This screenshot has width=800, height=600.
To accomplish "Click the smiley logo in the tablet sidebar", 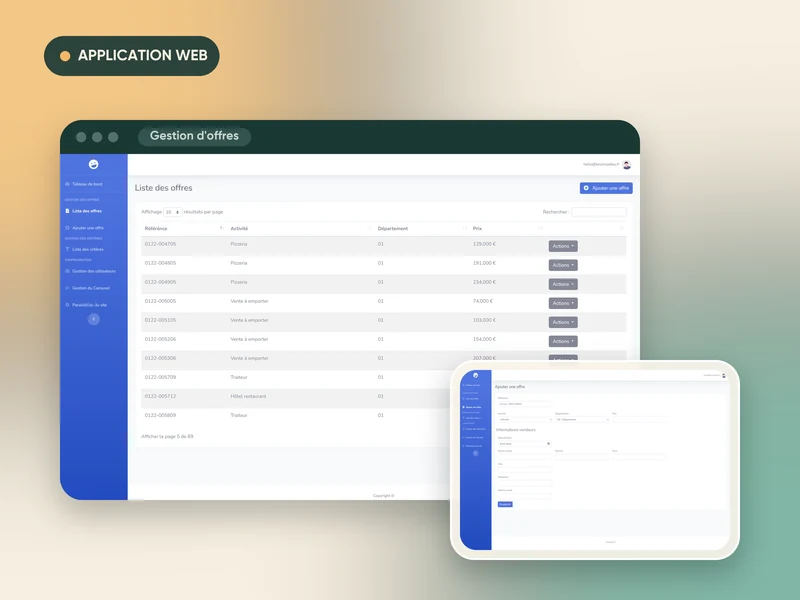I will point(476,376).
